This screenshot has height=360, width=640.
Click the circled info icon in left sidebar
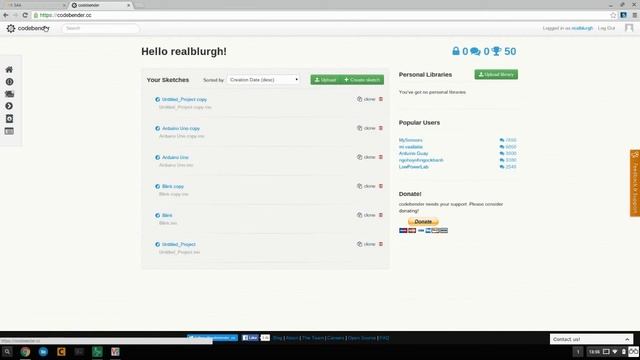pyautogui.click(x=9, y=82)
